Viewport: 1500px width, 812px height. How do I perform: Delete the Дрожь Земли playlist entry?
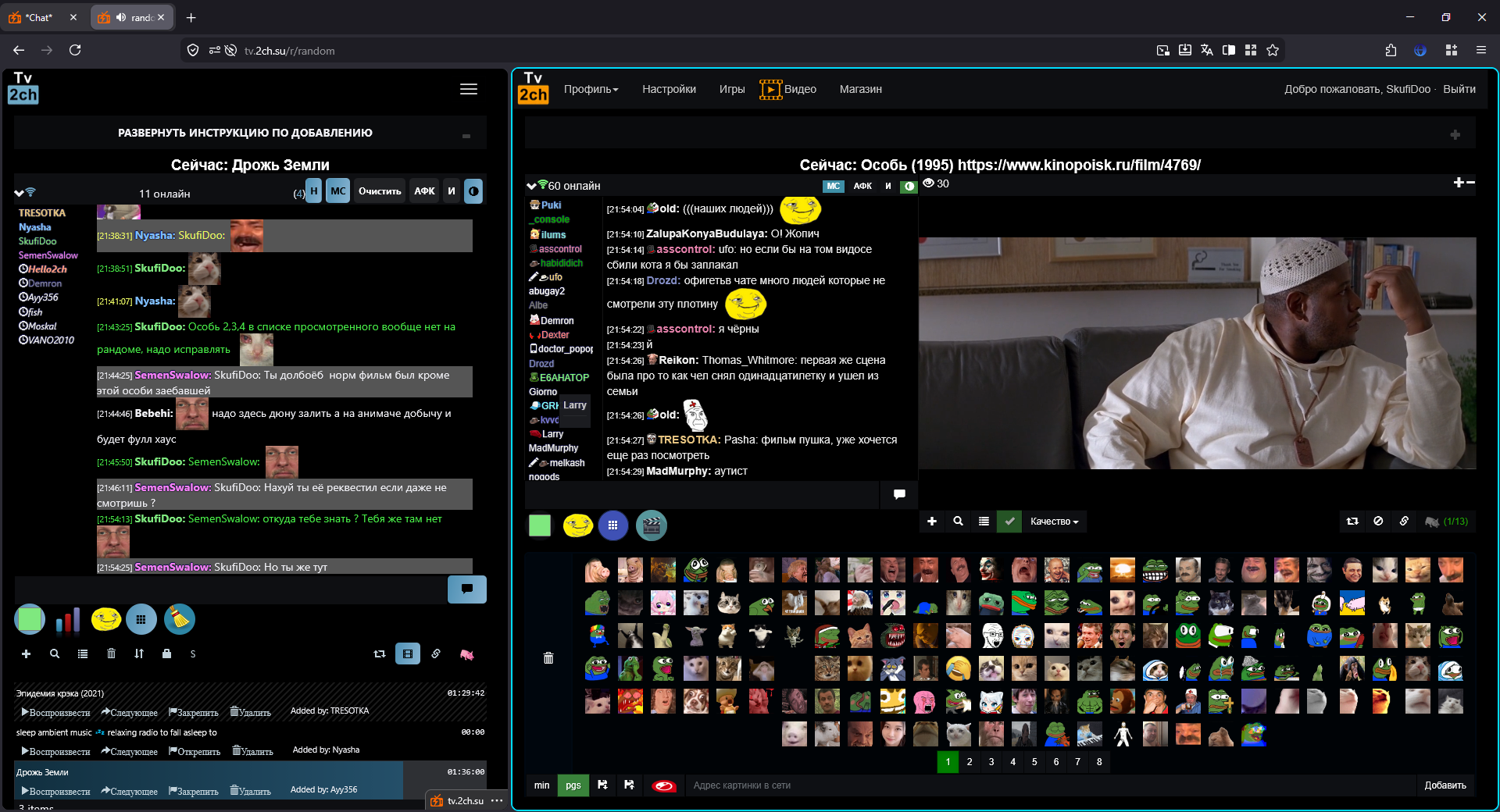[x=250, y=791]
